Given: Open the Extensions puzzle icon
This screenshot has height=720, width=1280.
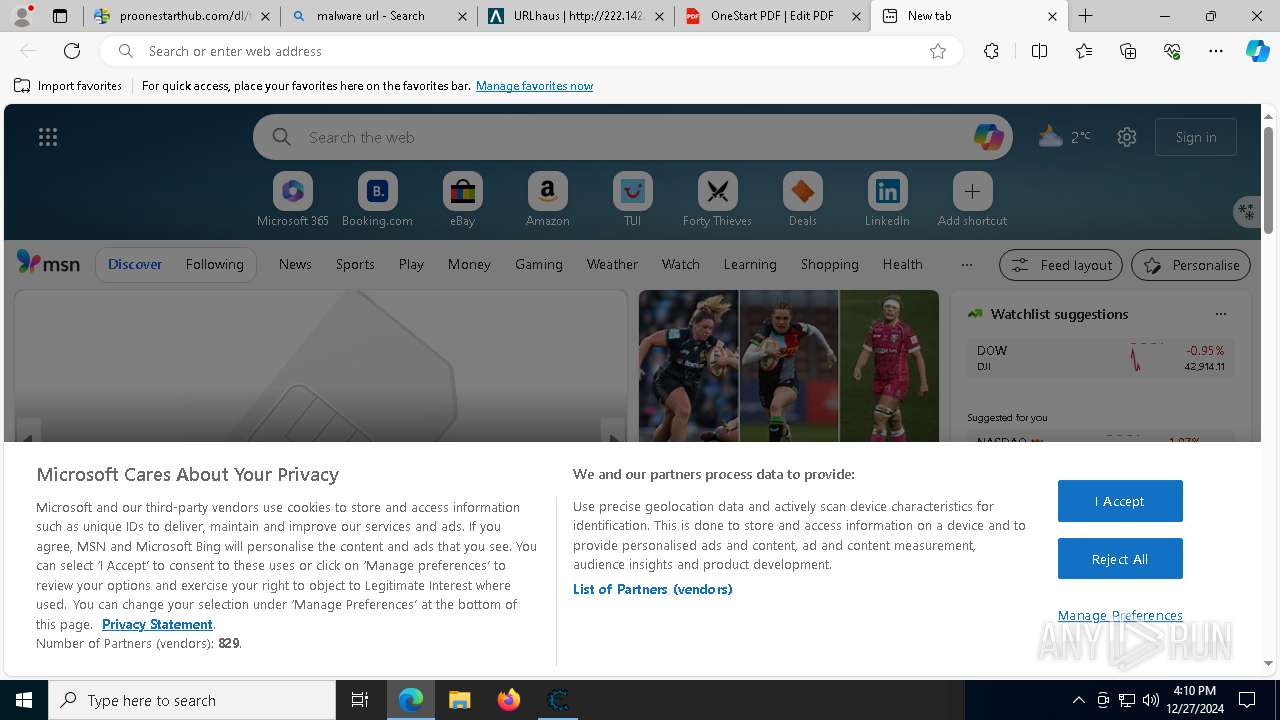Looking at the screenshot, I should pyautogui.click(x=991, y=51).
